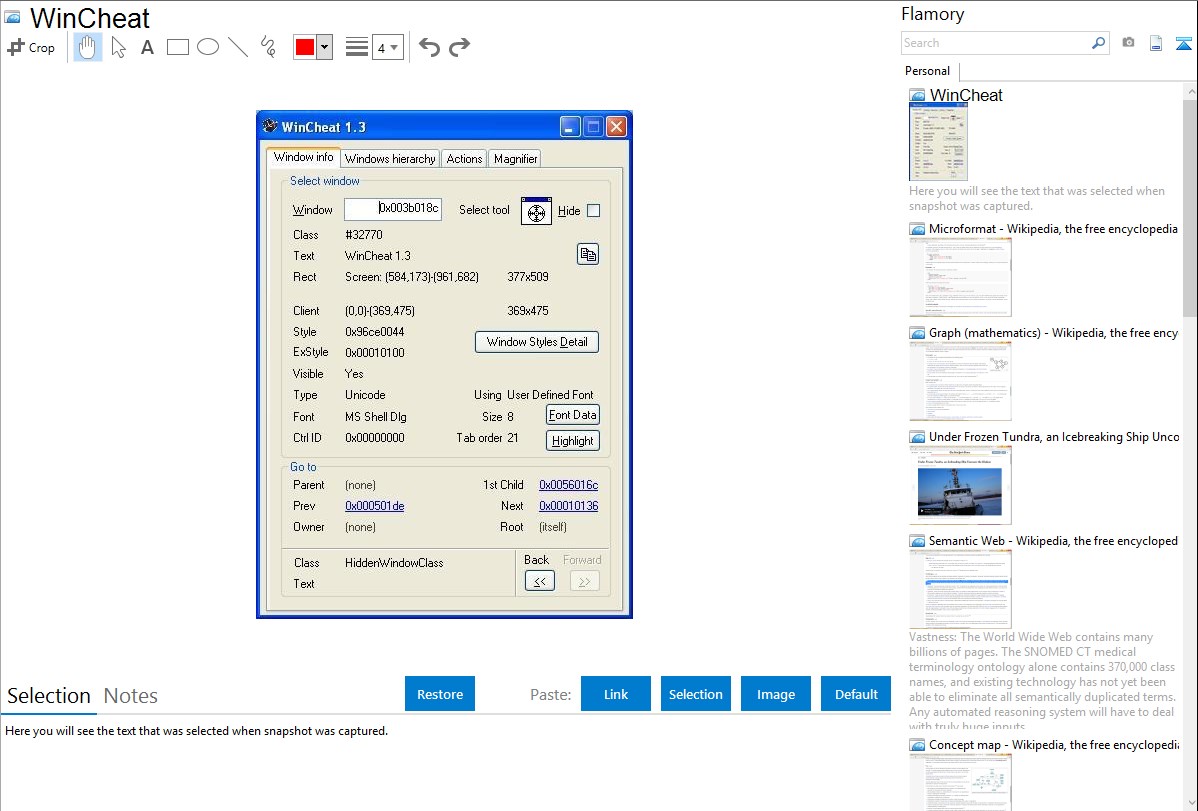1198x811 pixels.
Task: Open the color picker dropdown arrow
Action: pyautogui.click(x=325, y=47)
